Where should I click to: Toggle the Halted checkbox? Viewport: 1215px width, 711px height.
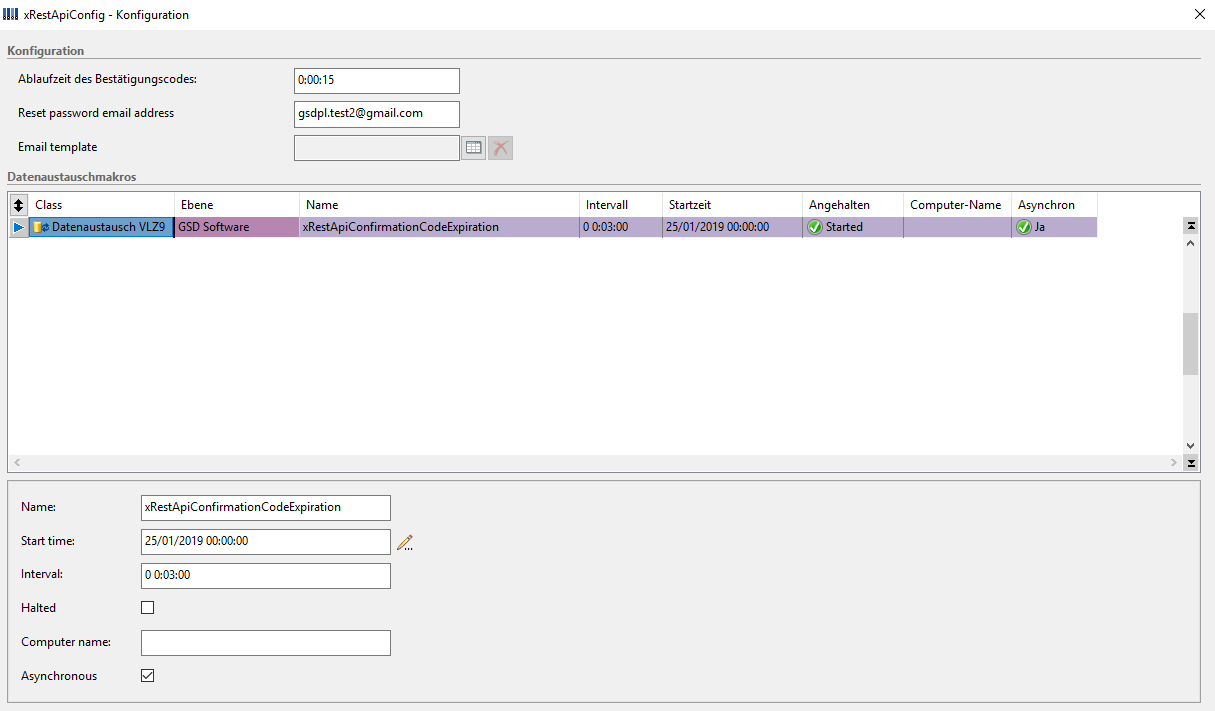148,608
